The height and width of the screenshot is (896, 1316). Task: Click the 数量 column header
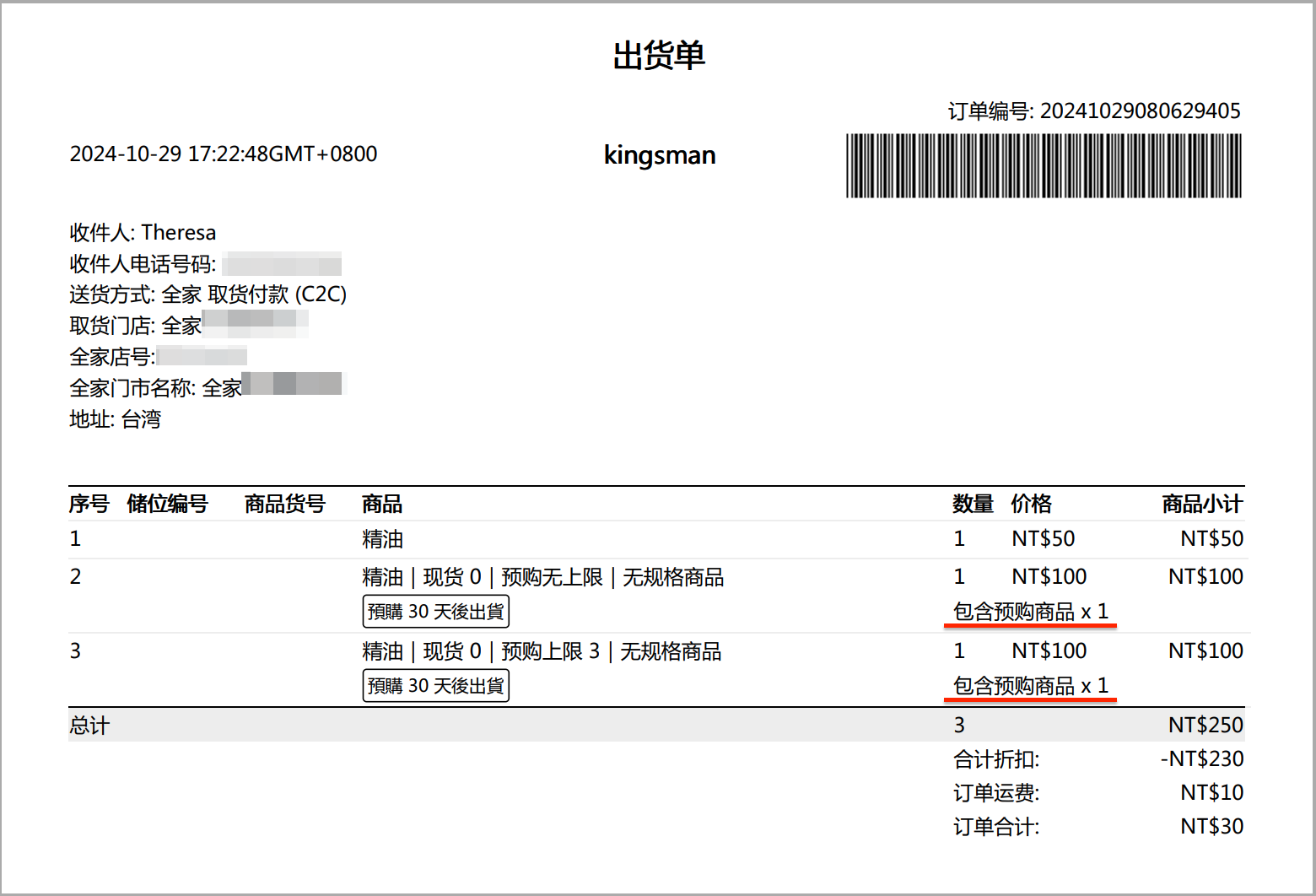click(x=973, y=504)
